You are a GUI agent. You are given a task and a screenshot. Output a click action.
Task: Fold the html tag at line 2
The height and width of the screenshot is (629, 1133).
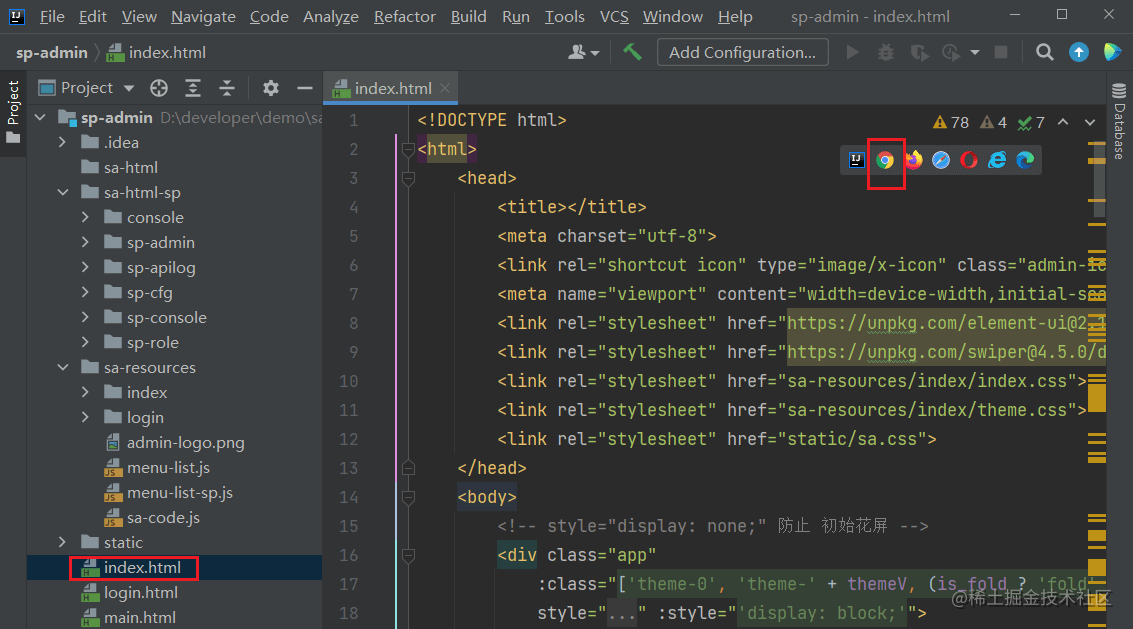(408, 150)
